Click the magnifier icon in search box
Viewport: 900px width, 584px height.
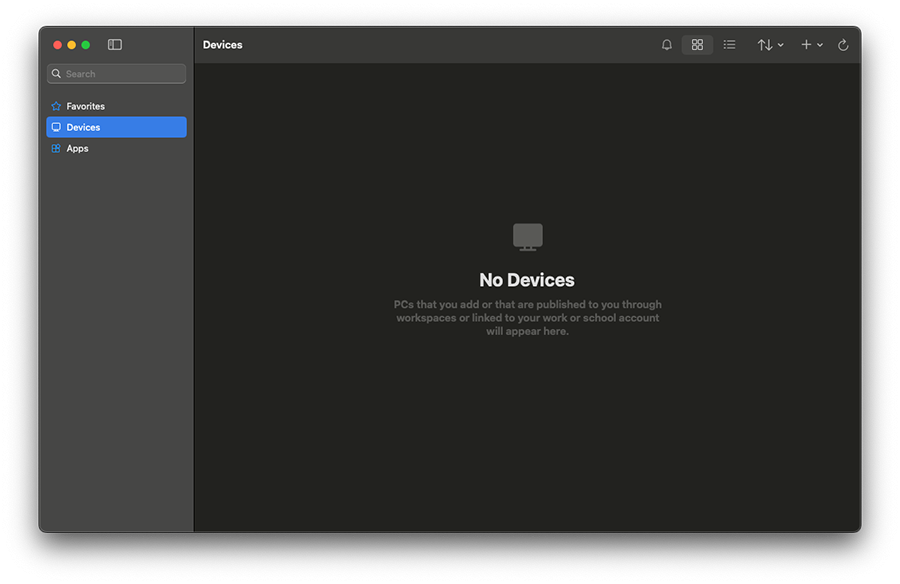(x=56, y=74)
